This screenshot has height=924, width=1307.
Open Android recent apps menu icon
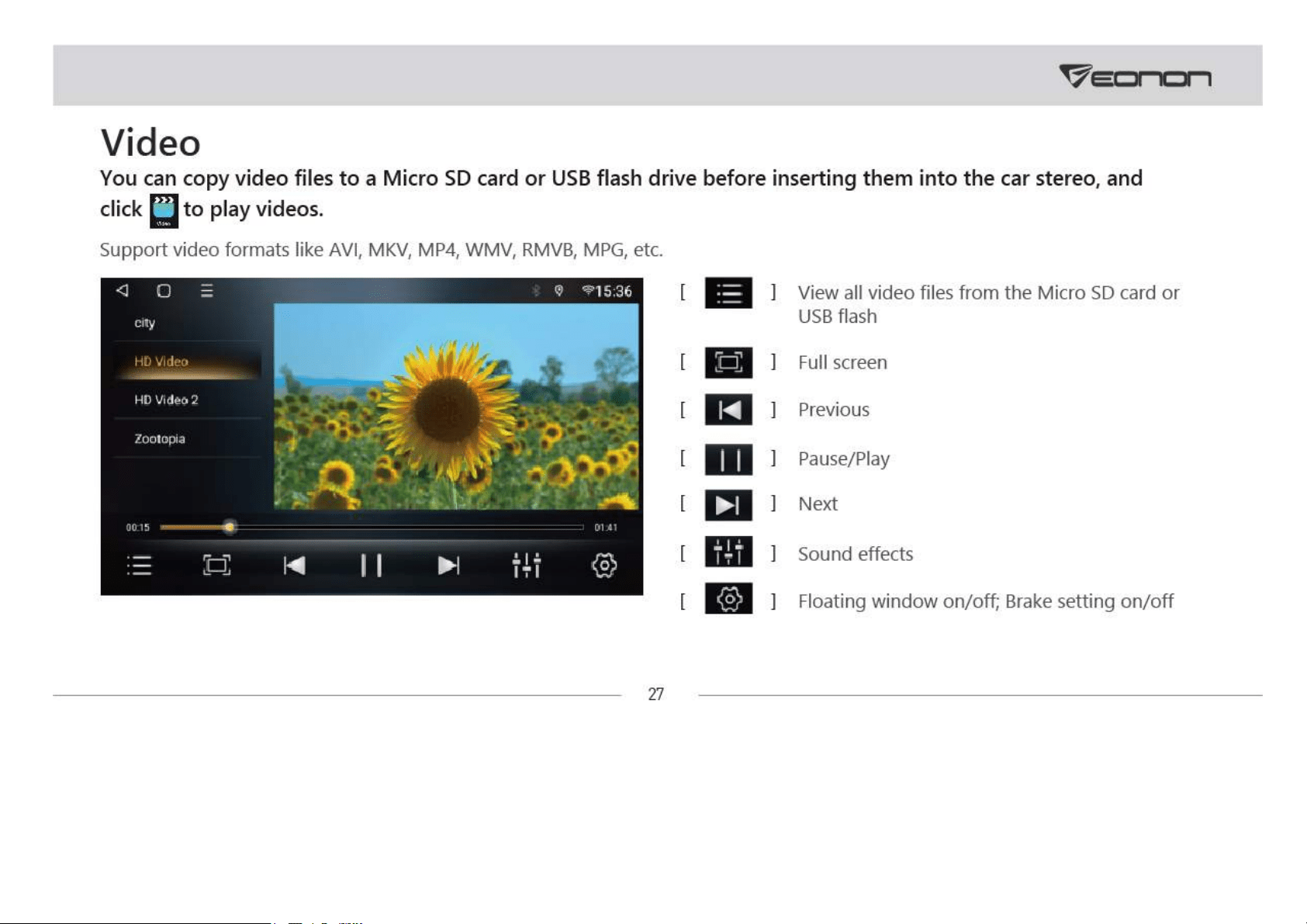(207, 291)
